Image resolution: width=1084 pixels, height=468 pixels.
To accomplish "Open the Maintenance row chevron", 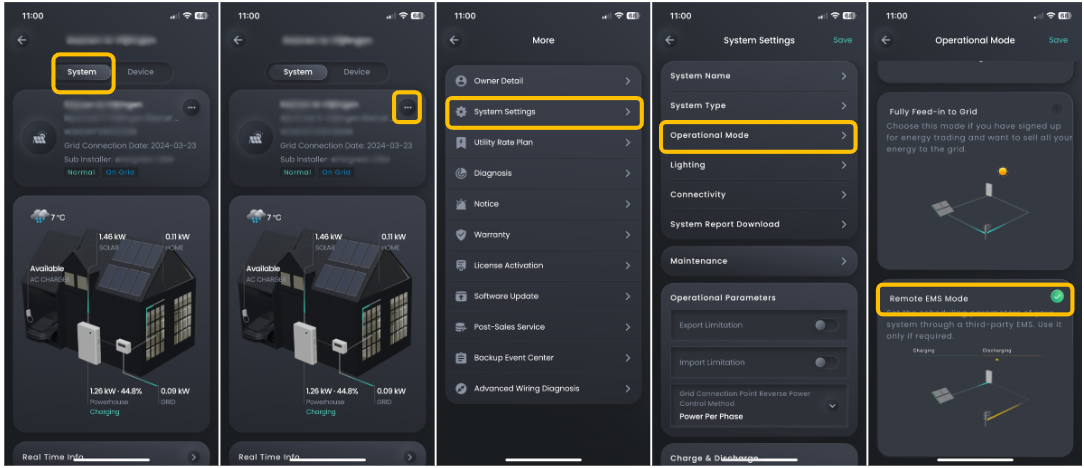I will click(x=843, y=261).
